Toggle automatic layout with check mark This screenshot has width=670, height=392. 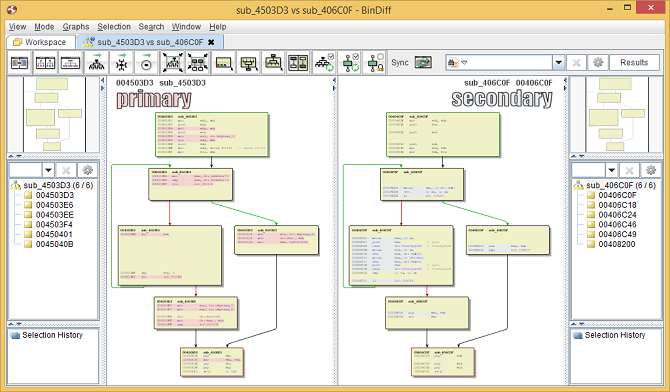point(324,63)
